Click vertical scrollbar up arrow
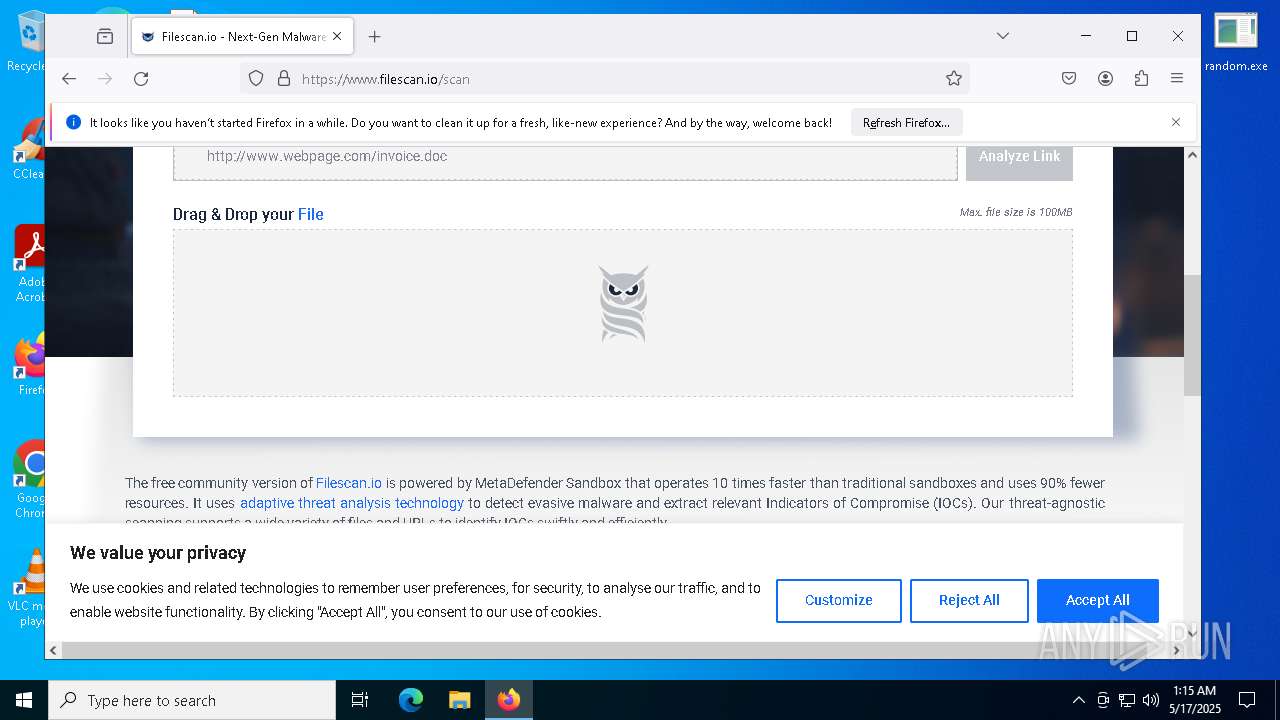 [x=1192, y=155]
